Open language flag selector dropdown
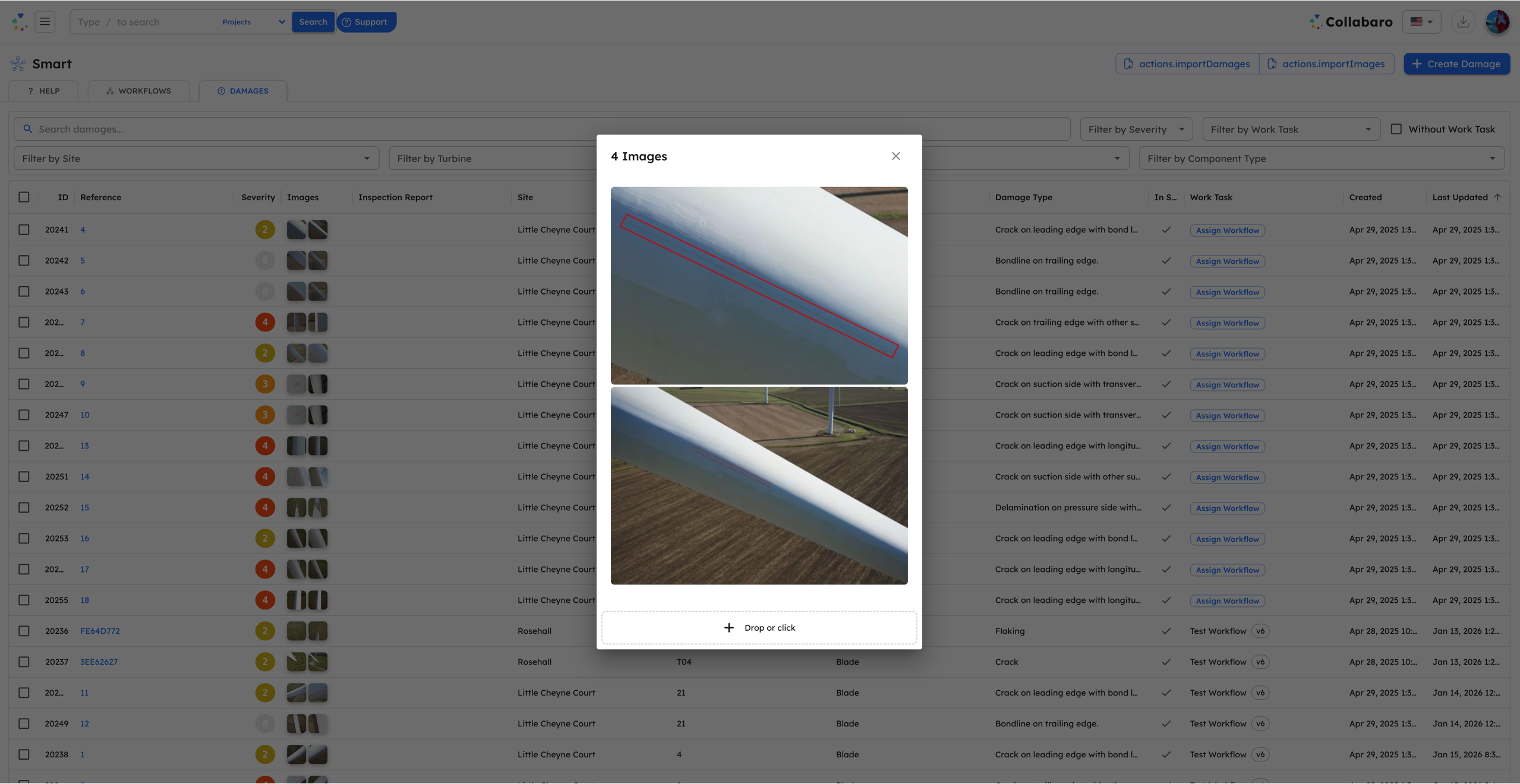 coord(1421,22)
